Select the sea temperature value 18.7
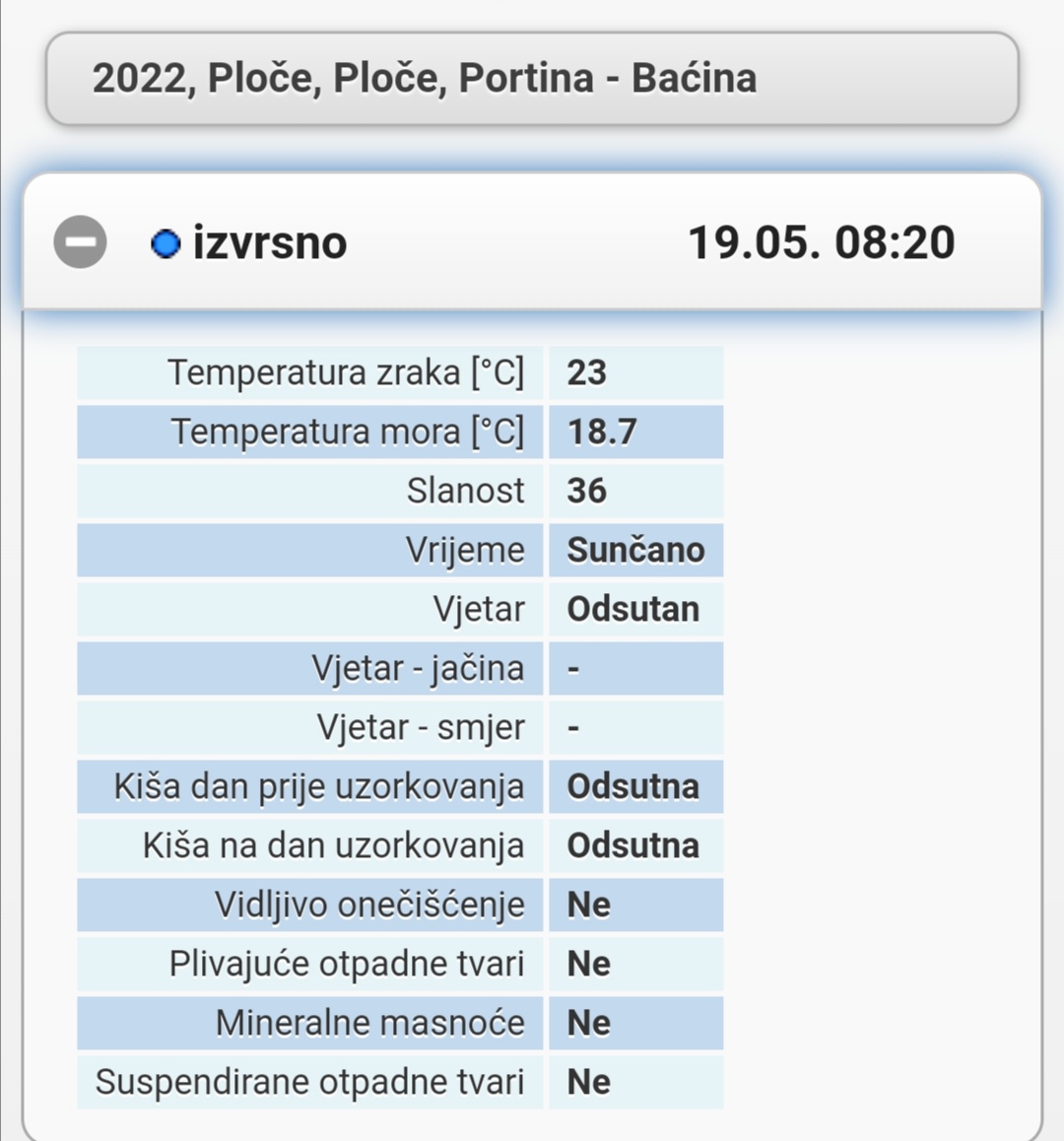Image resolution: width=1064 pixels, height=1141 pixels. click(602, 433)
